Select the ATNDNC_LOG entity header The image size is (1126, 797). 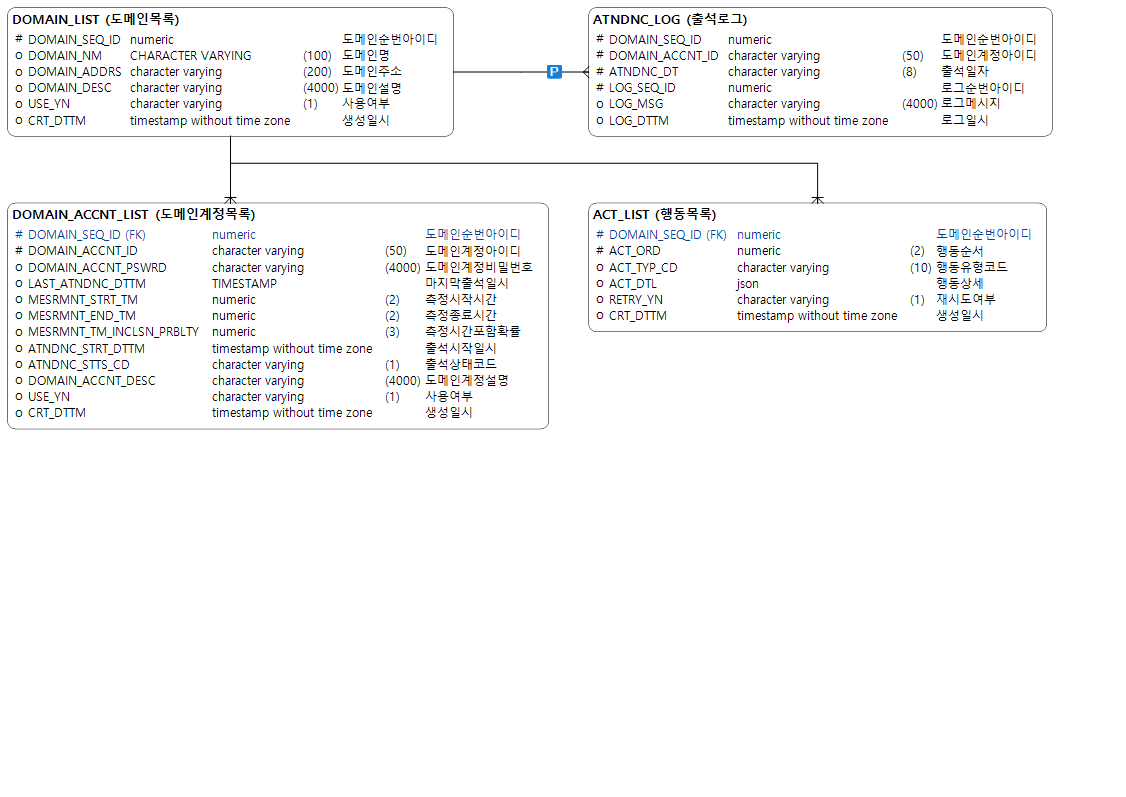[x=669, y=19]
